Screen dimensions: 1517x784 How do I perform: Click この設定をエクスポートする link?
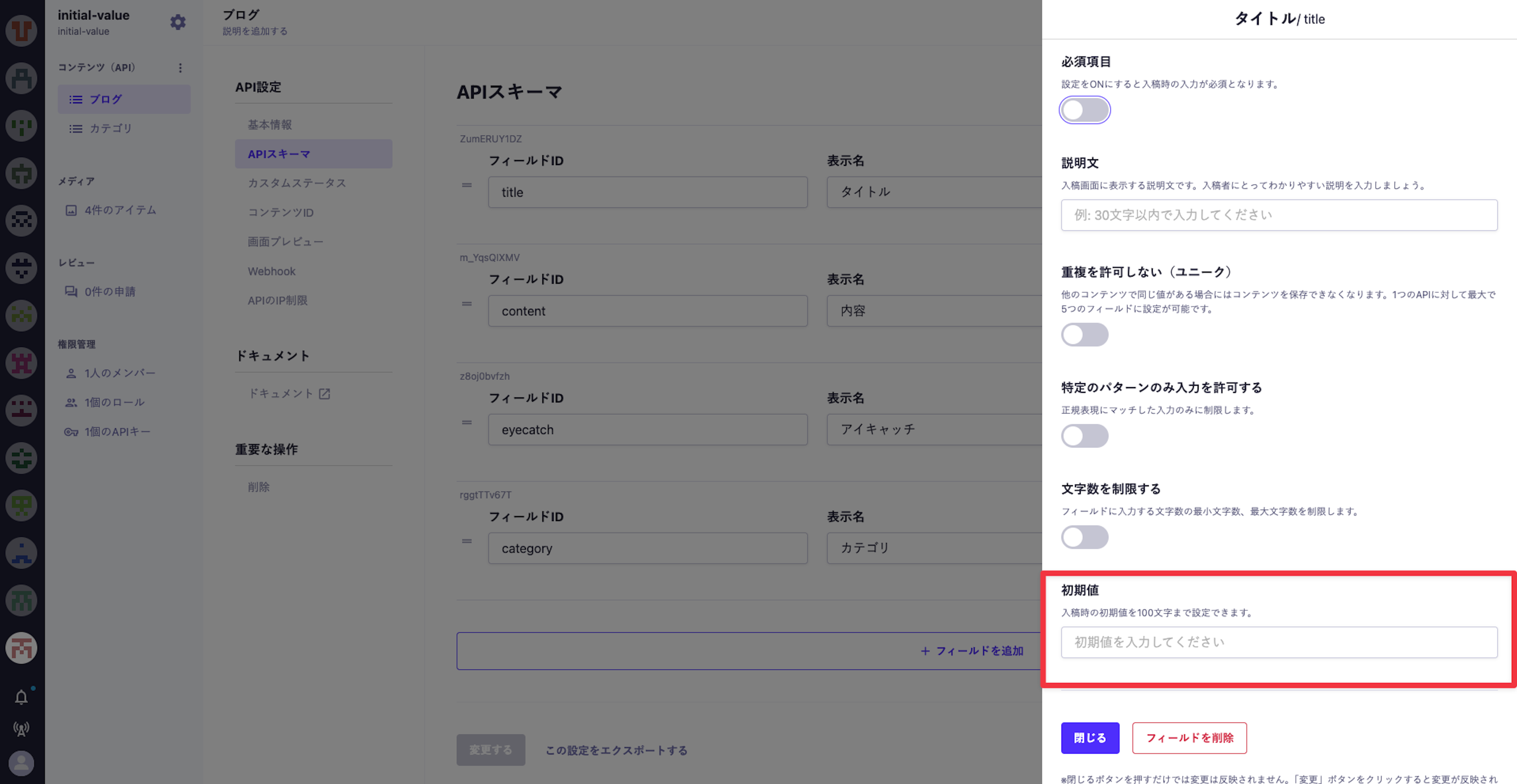(617, 750)
